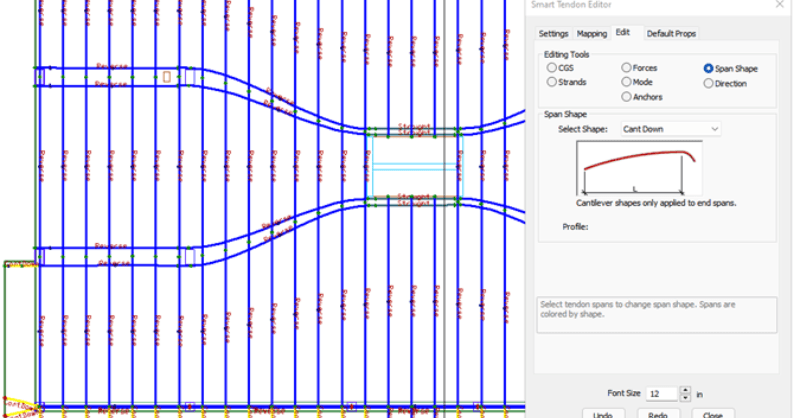Viewport: 800px width, 418px height.
Task: Select the Mode radio option
Action: point(626,82)
